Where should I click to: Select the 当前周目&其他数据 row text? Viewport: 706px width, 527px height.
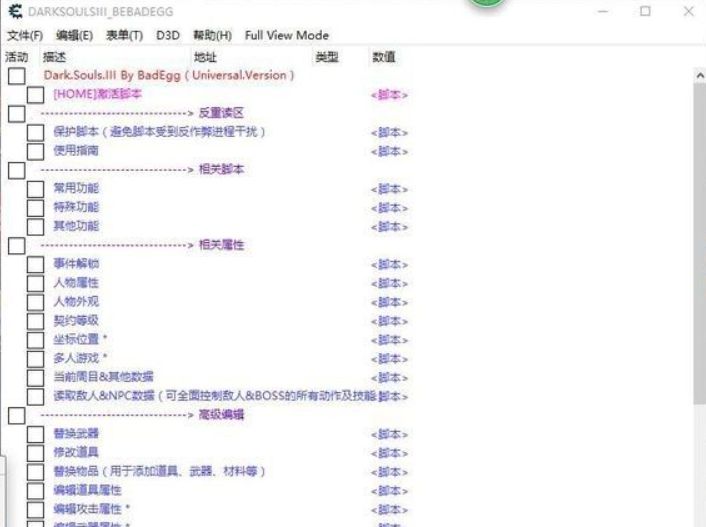[x=104, y=377]
